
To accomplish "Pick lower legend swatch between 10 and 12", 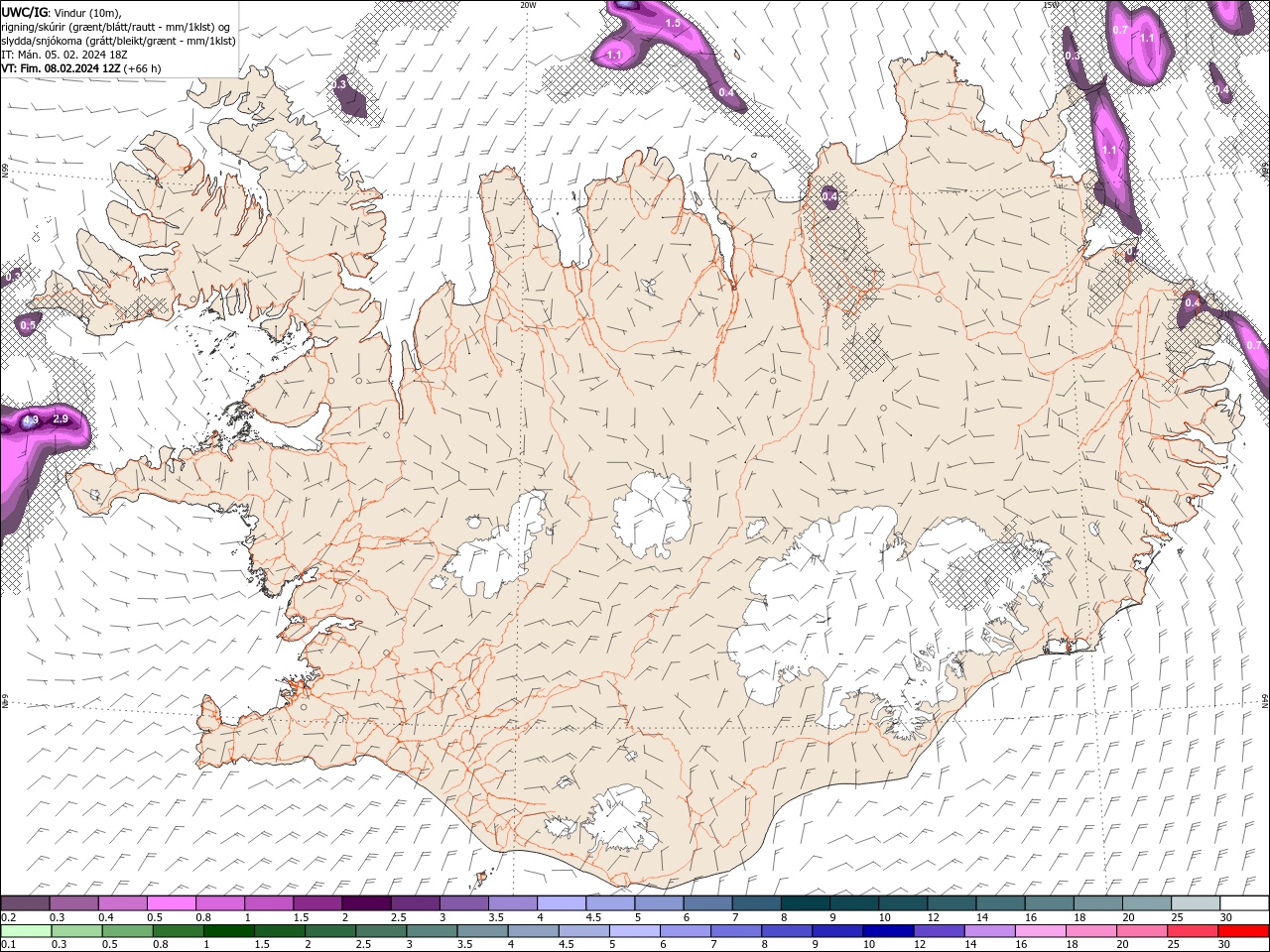I will pos(888,931).
